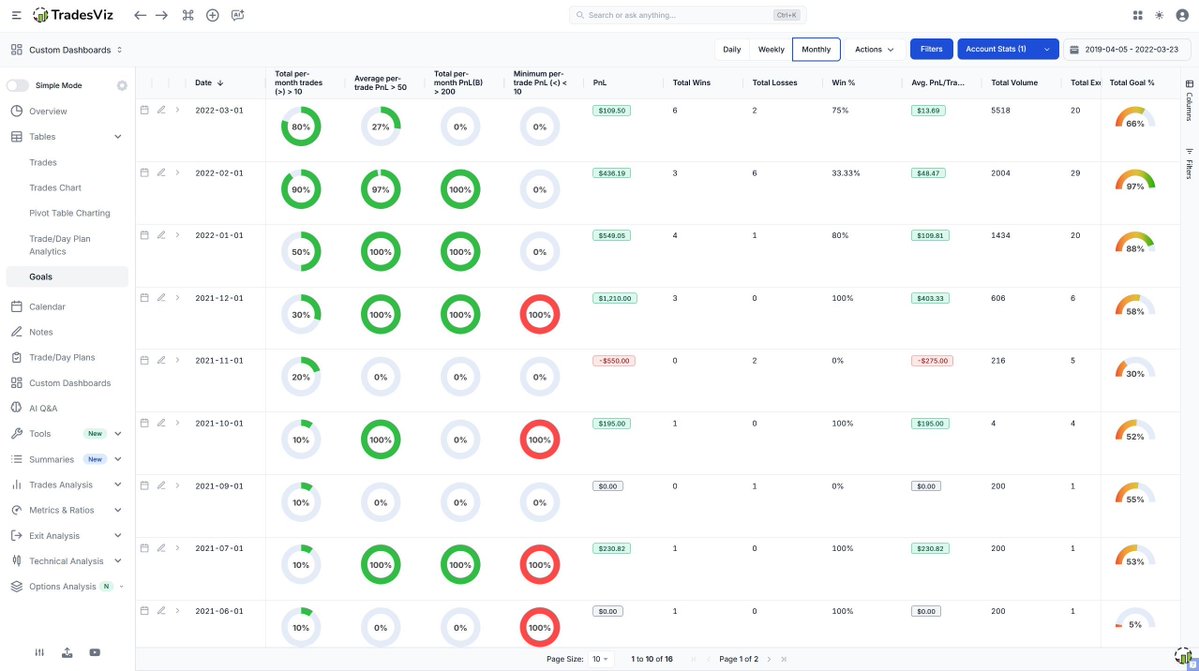Click the Total Goal gauge showing 97%
This screenshot has height=671, width=1199.
coord(1134,182)
